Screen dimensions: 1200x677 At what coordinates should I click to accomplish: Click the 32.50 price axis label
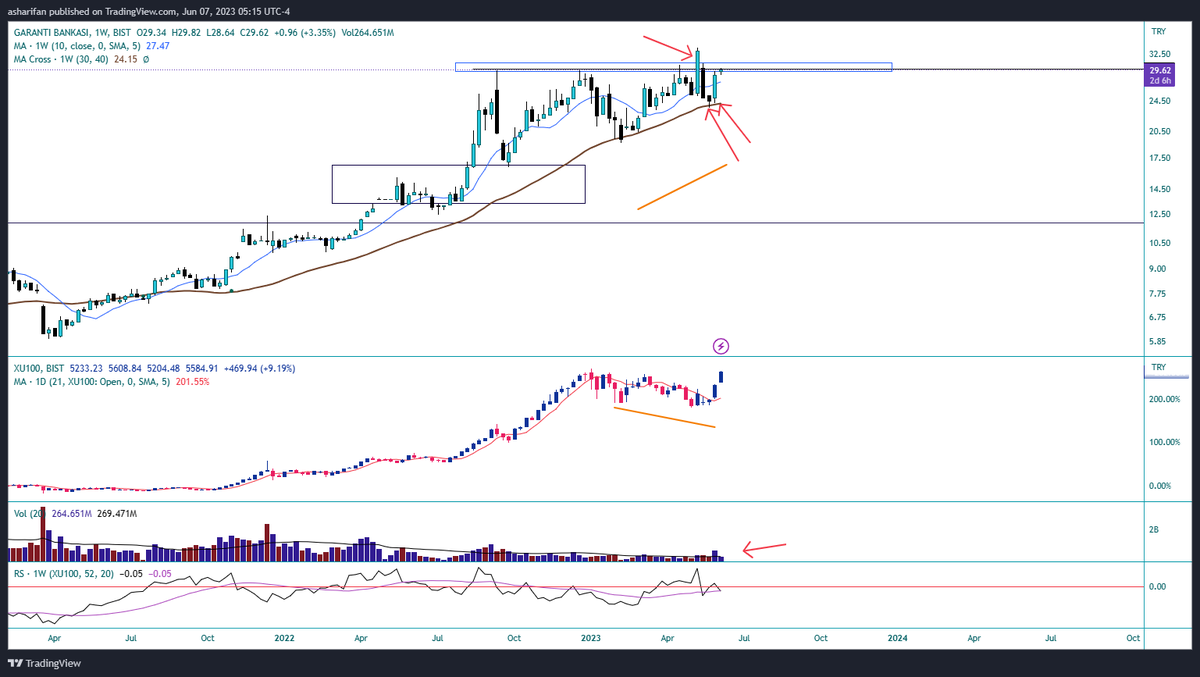pos(1161,54)
